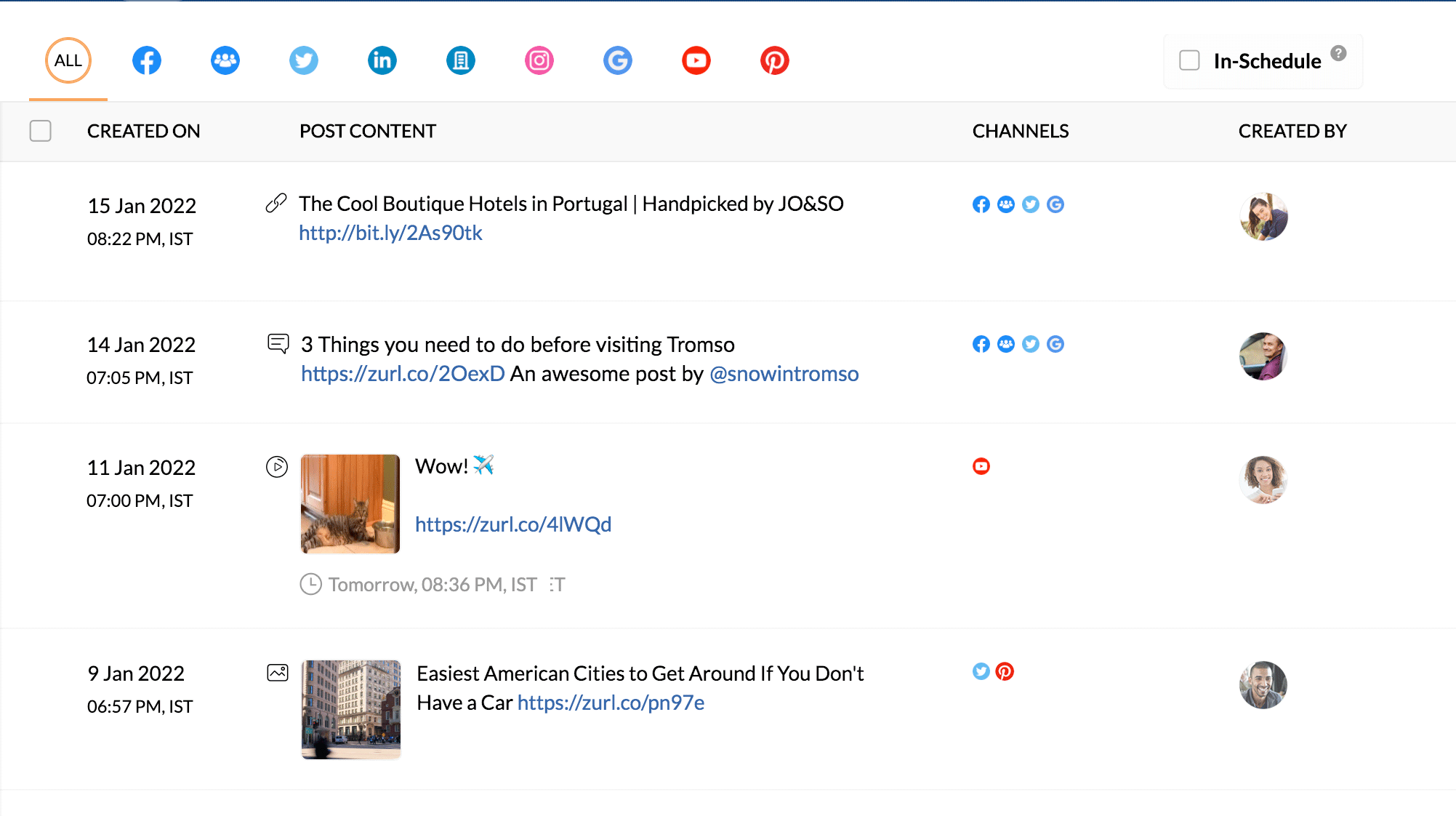Click Facebook channel icon on 15 Jan post
This screenshot has width=1456, height=816.
click(981, 204)
